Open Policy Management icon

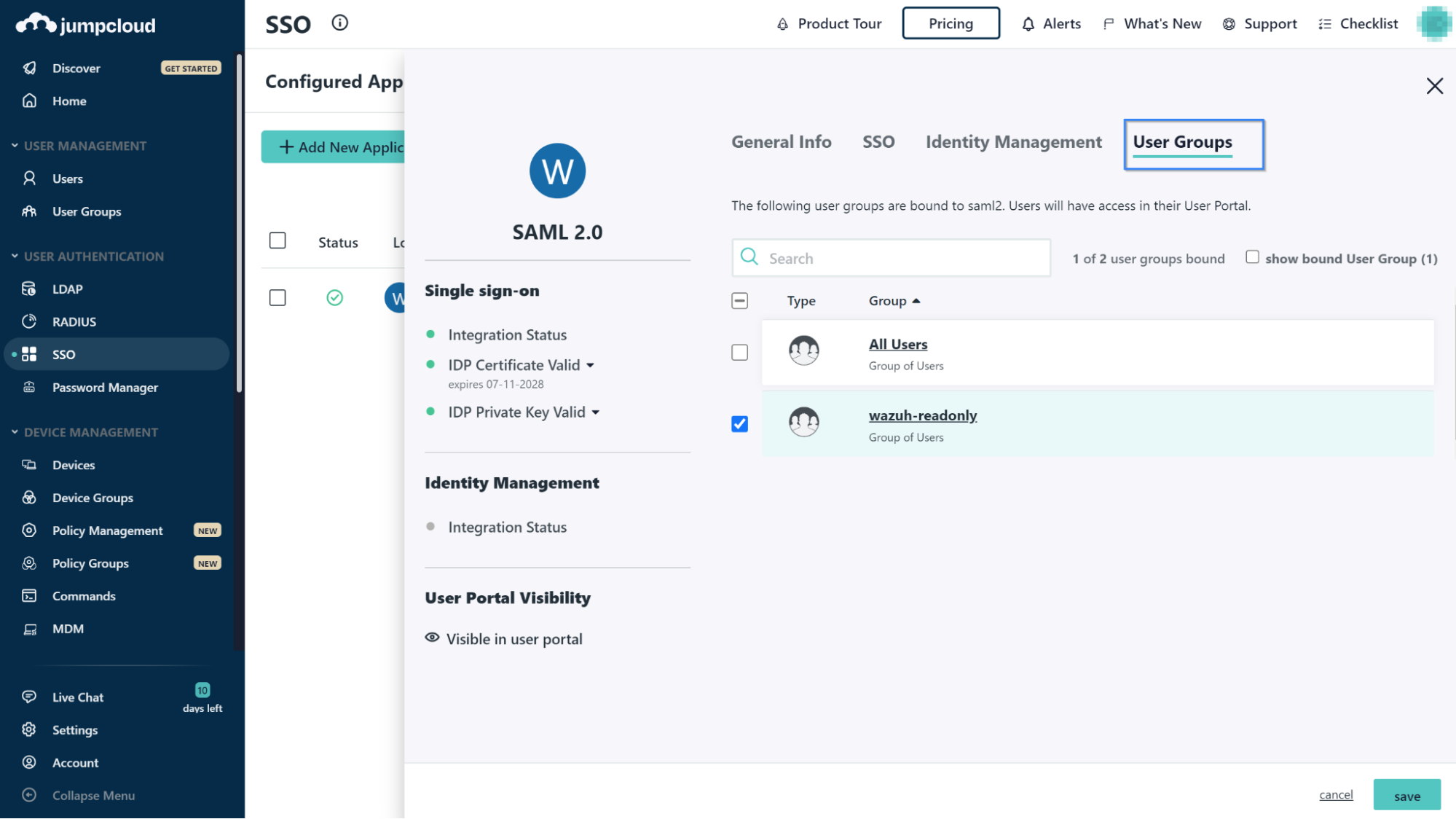tap(29, 530)
